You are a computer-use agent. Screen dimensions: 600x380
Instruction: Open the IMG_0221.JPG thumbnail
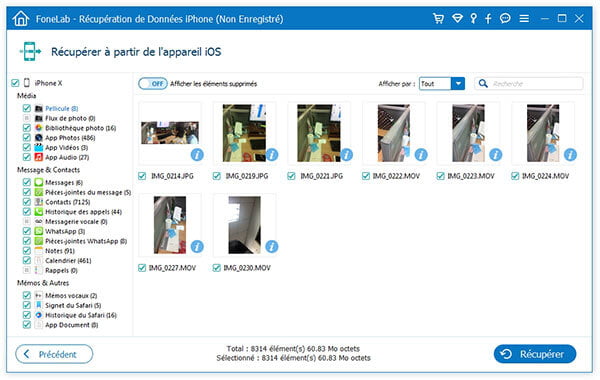pyautogui.click(x=319, y=133)
